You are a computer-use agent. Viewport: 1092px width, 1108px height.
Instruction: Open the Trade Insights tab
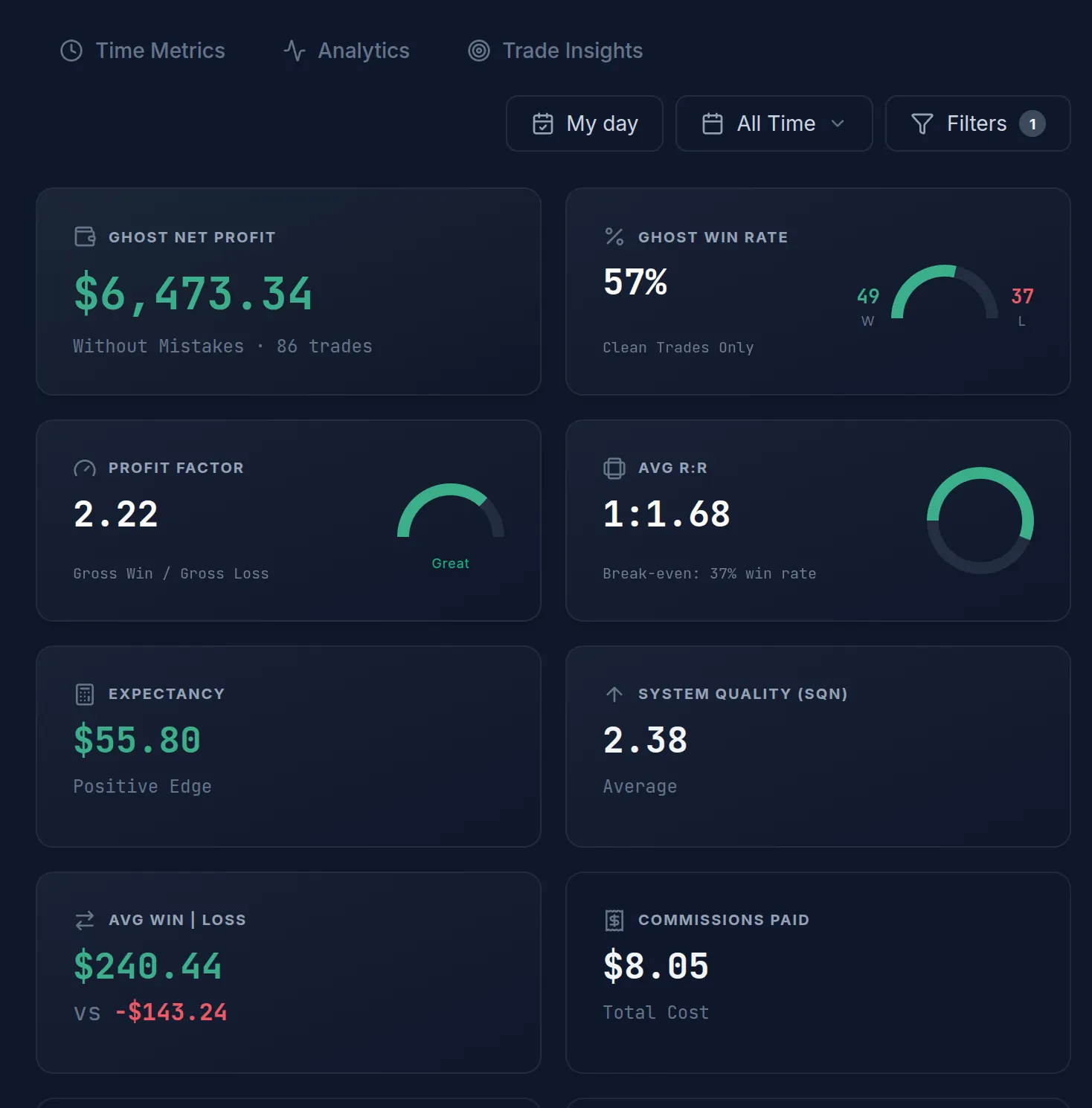555,51
